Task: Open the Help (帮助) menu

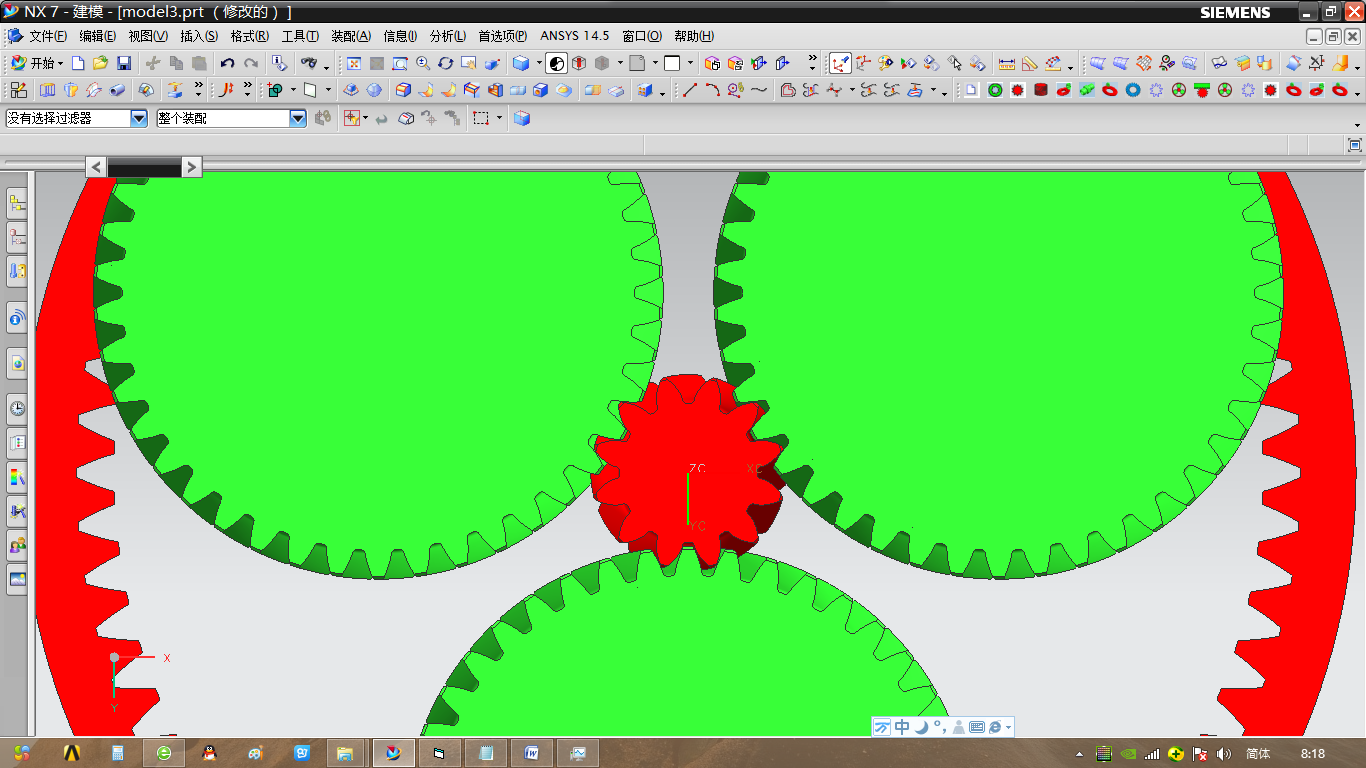Action: click(x=694, y=36)
